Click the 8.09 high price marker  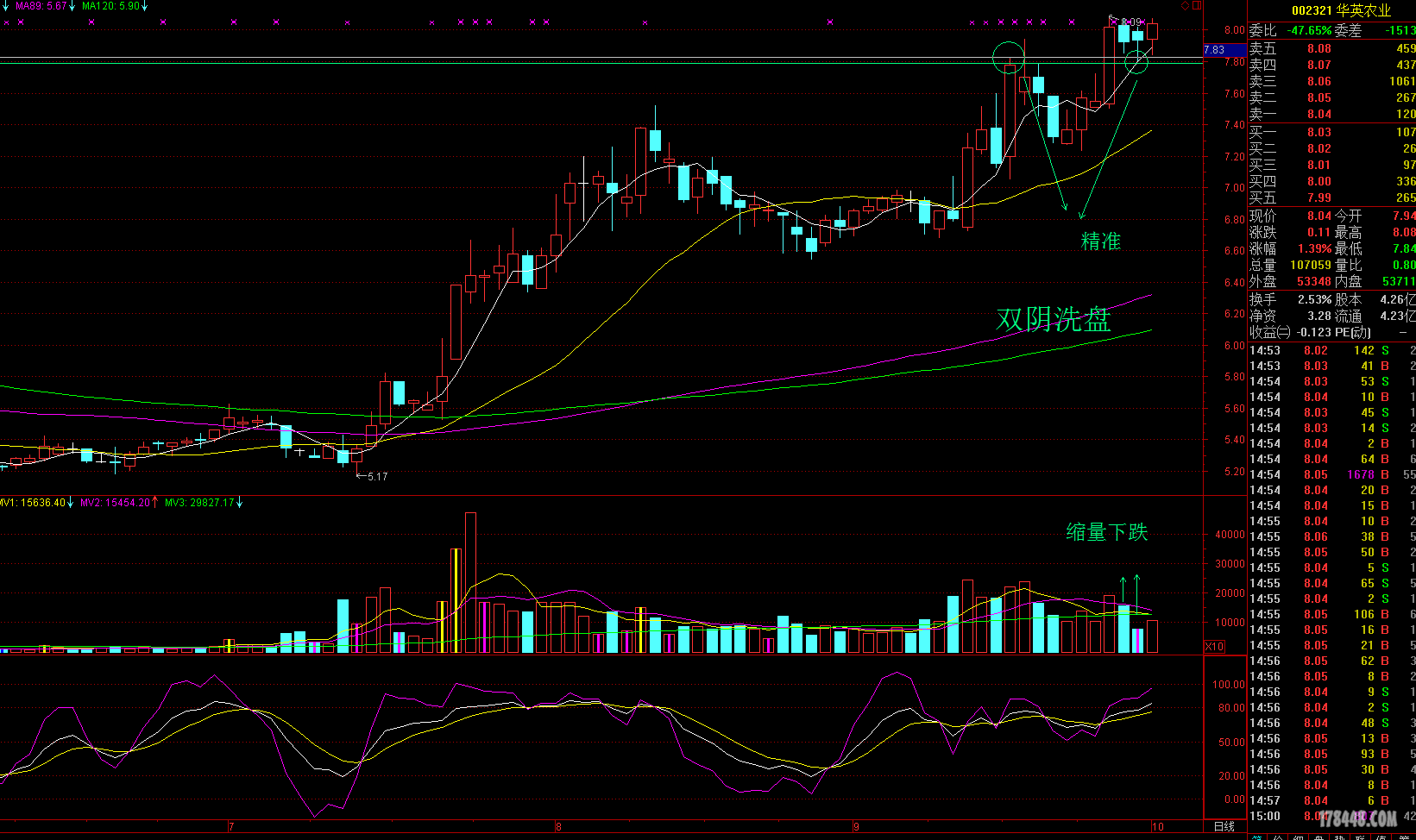point(1130,22)
